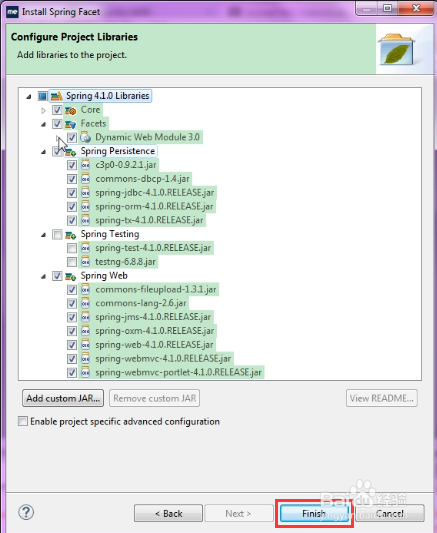Cancel the Install Spring Facet wizard
This screenshot has height=533, width=437.
point(390,513)
